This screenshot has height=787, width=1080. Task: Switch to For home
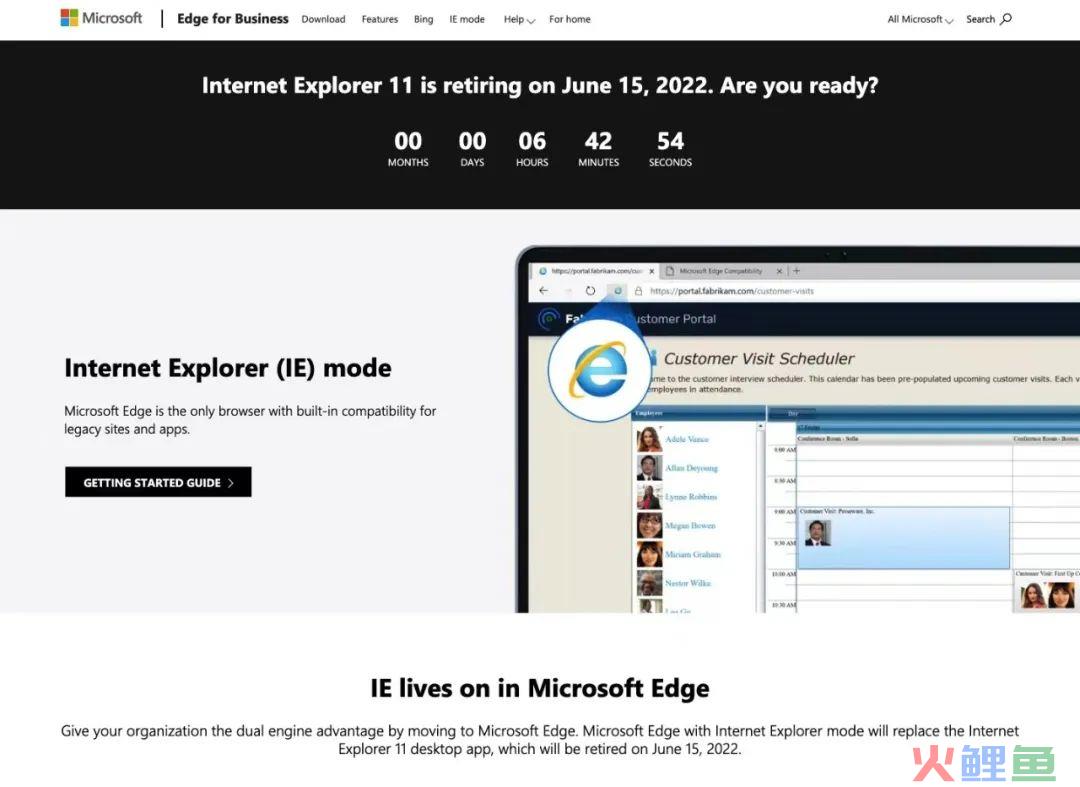pos(570,19)
